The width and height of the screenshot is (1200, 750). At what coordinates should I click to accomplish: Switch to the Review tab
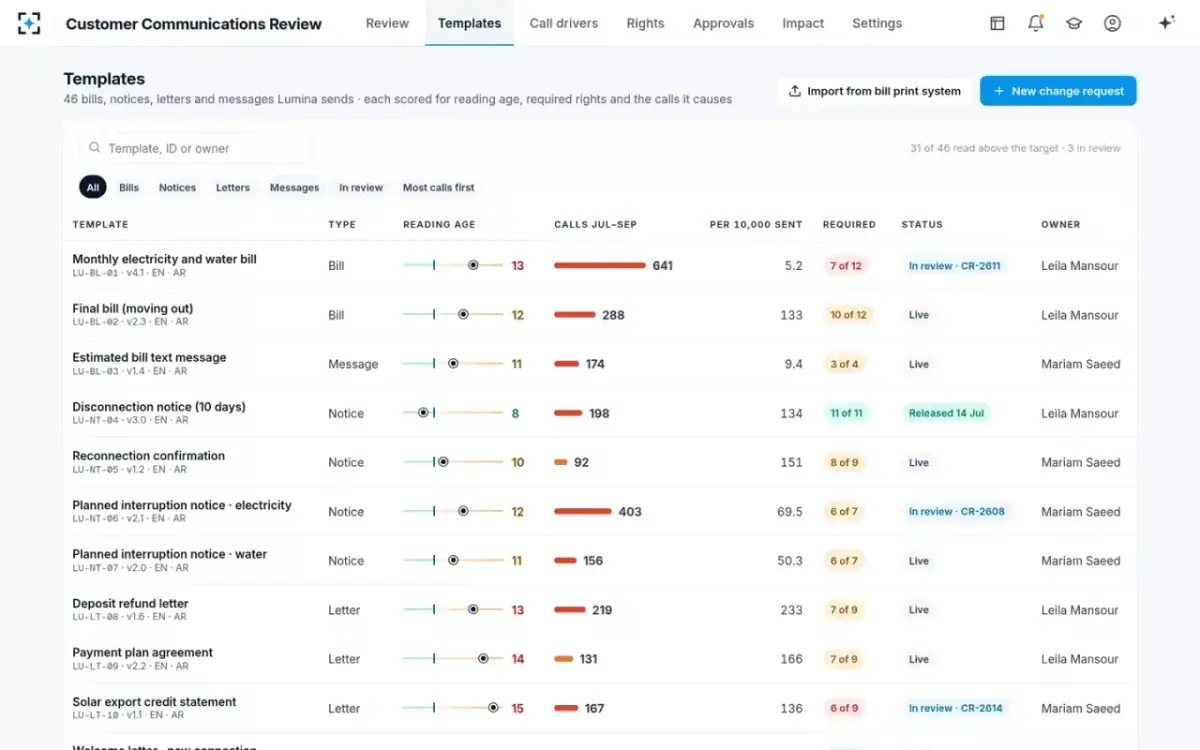point(387,23)
